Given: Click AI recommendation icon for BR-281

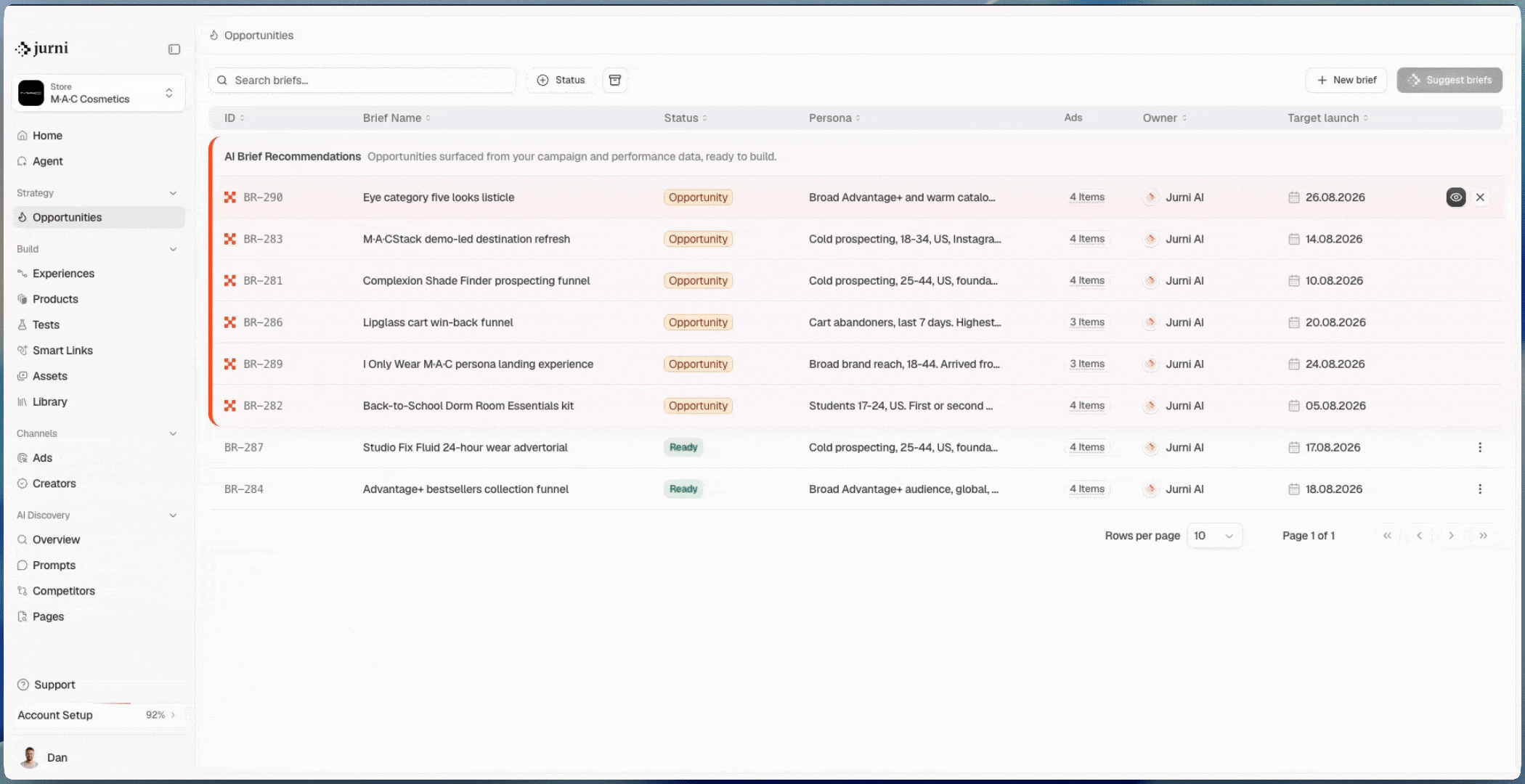Looking at the screenshot, I should 230,281.
